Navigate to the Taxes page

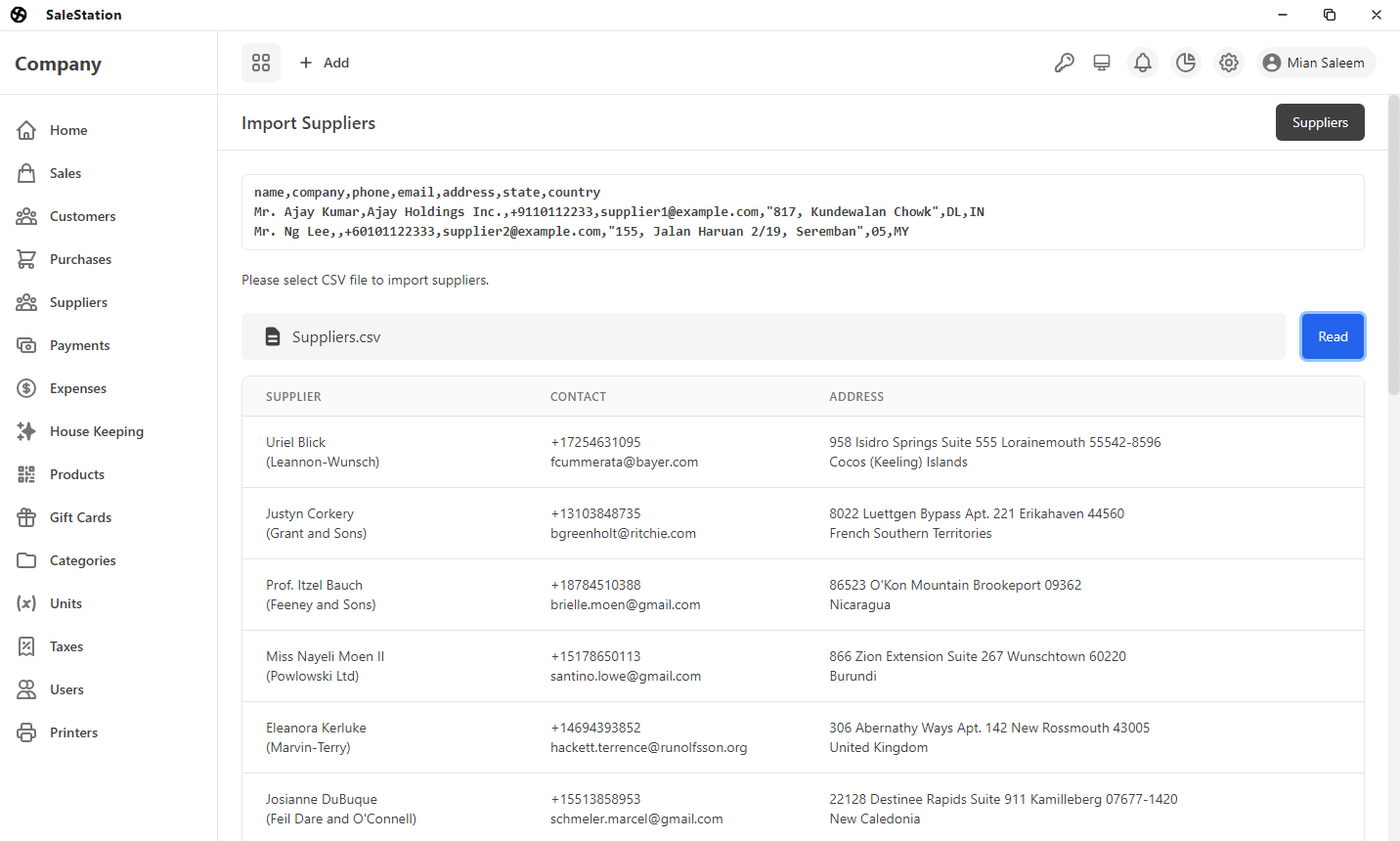tap(66, 646)
